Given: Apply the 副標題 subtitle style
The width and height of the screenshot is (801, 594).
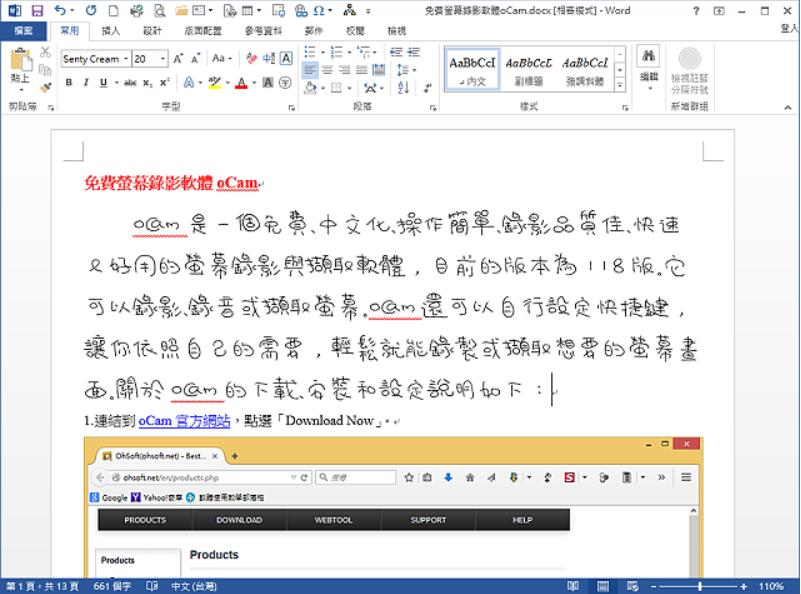Looking at the screenshot, I should 529,69.
